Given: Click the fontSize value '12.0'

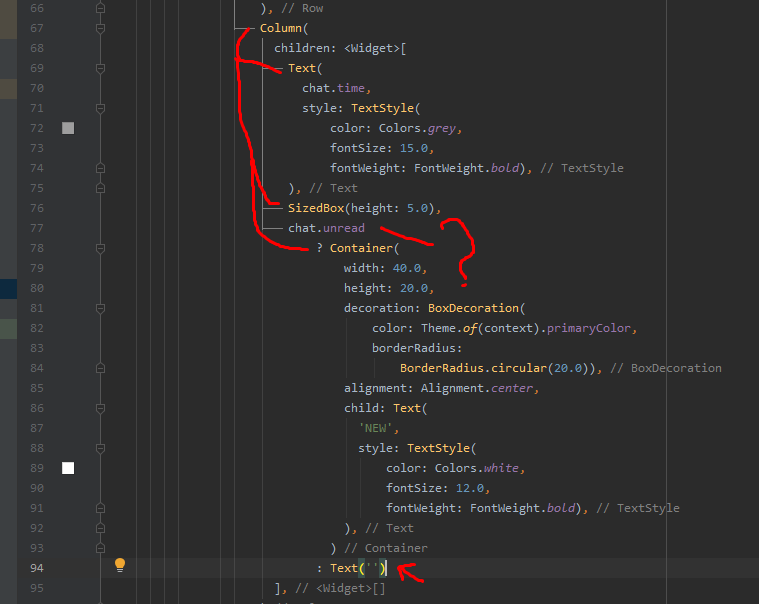Looking at the screenshot, I should pos(470,488).
